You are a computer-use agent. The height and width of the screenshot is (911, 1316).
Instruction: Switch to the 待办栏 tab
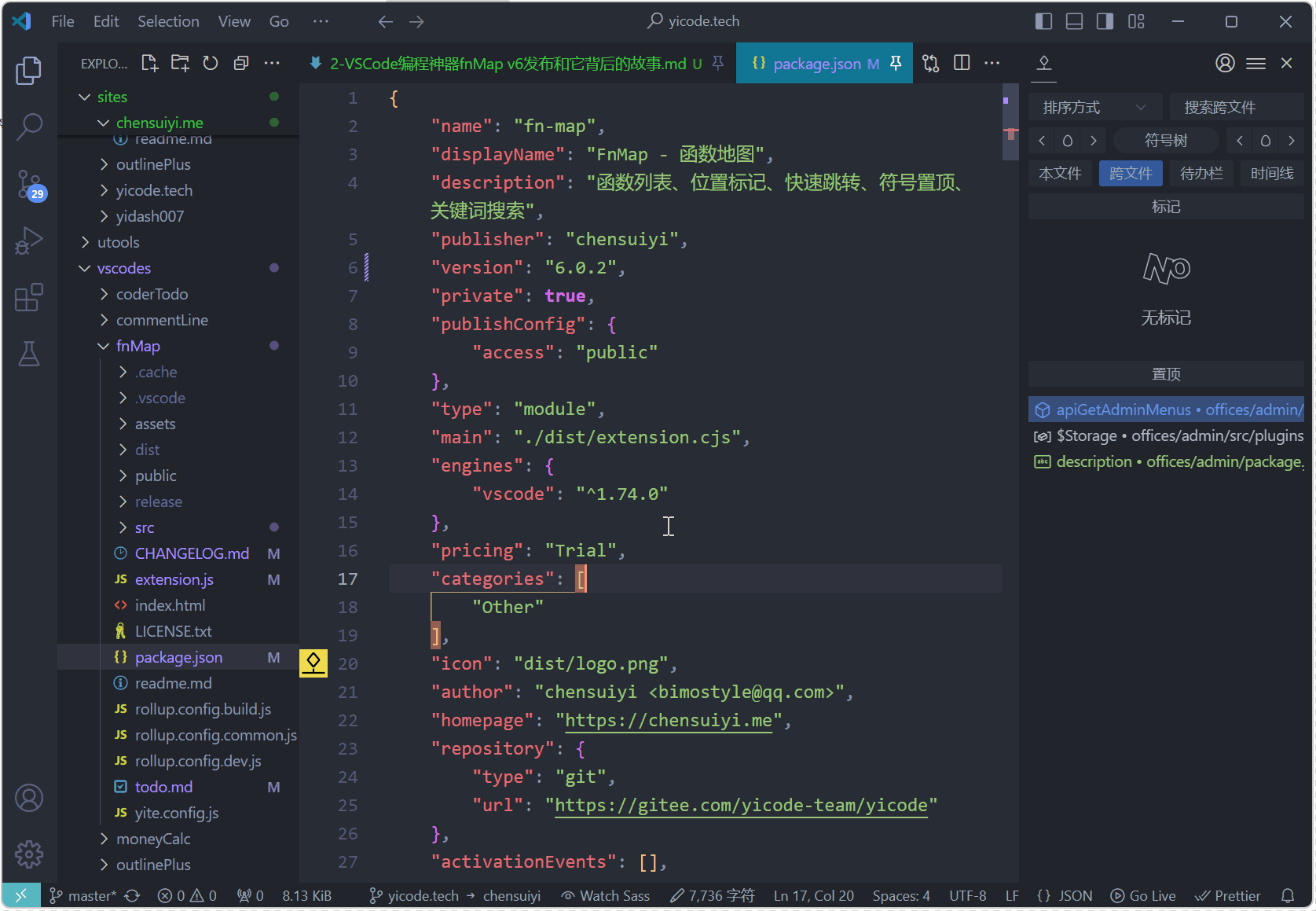tap(1201, 174)
